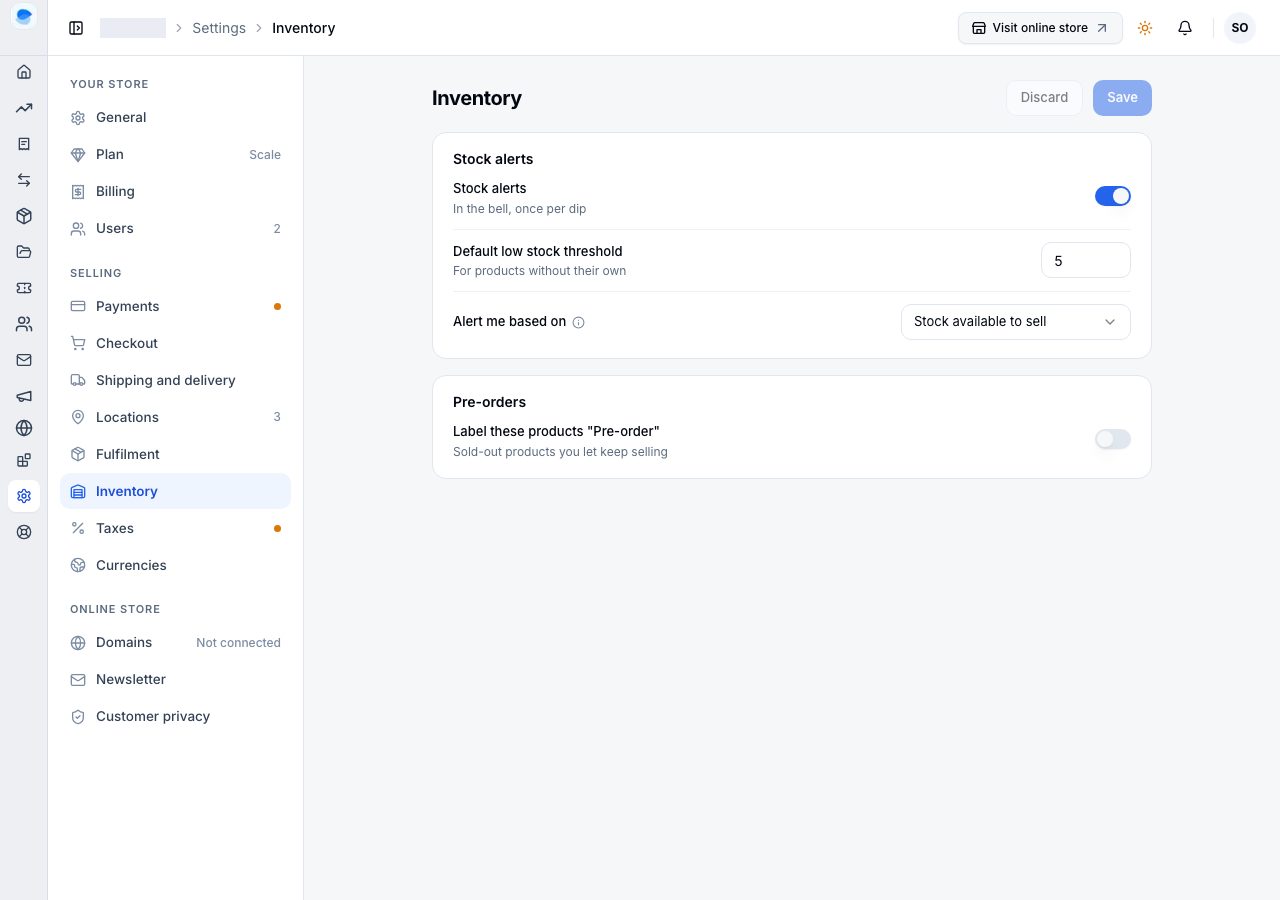Open Checkout settings
Image resolution: width=1280 pixels, height=900 pixels.
175,343
